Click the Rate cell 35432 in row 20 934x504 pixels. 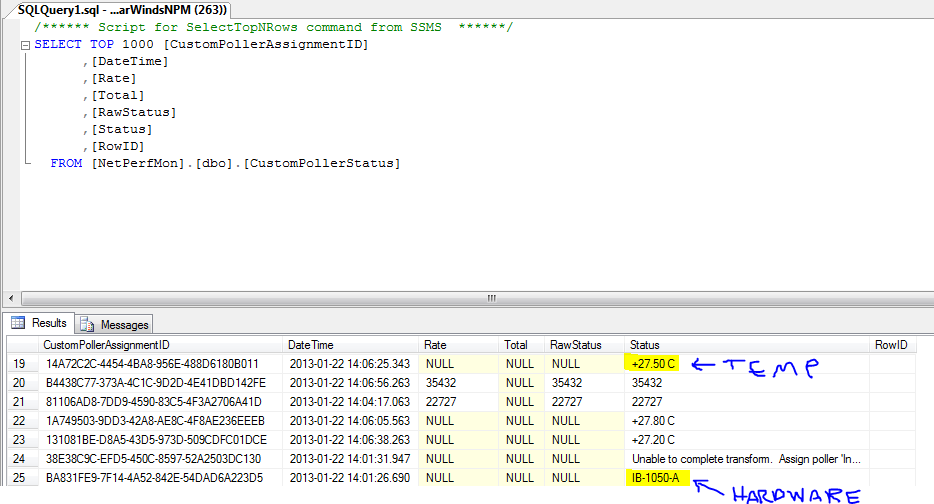coord(458,383)
